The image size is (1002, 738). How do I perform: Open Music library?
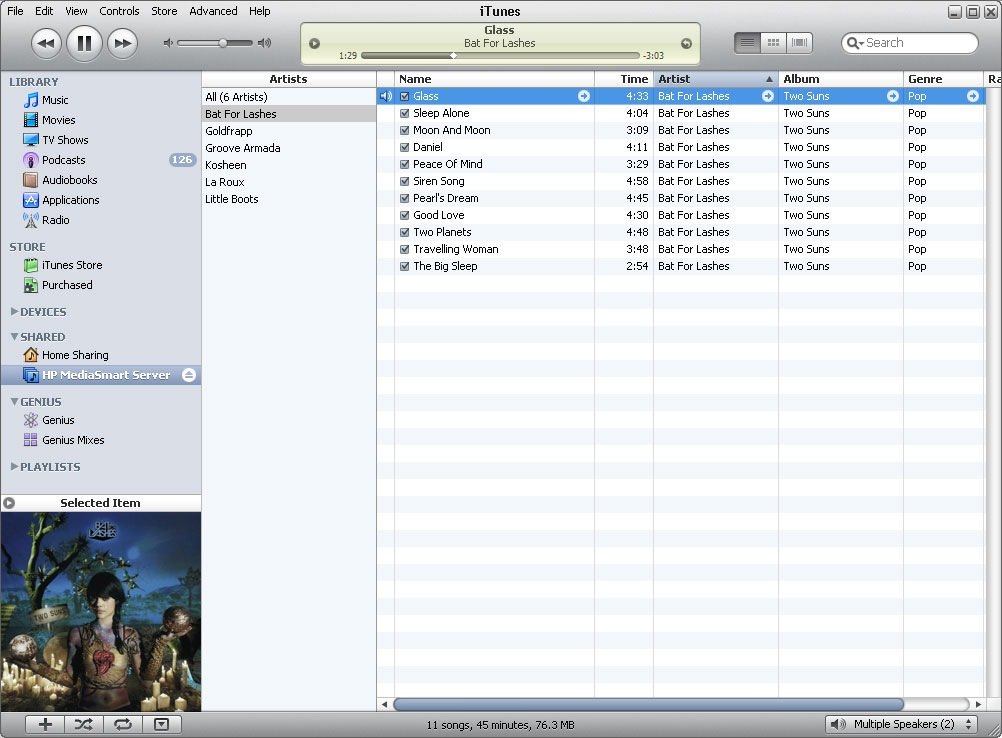(55, 100)
